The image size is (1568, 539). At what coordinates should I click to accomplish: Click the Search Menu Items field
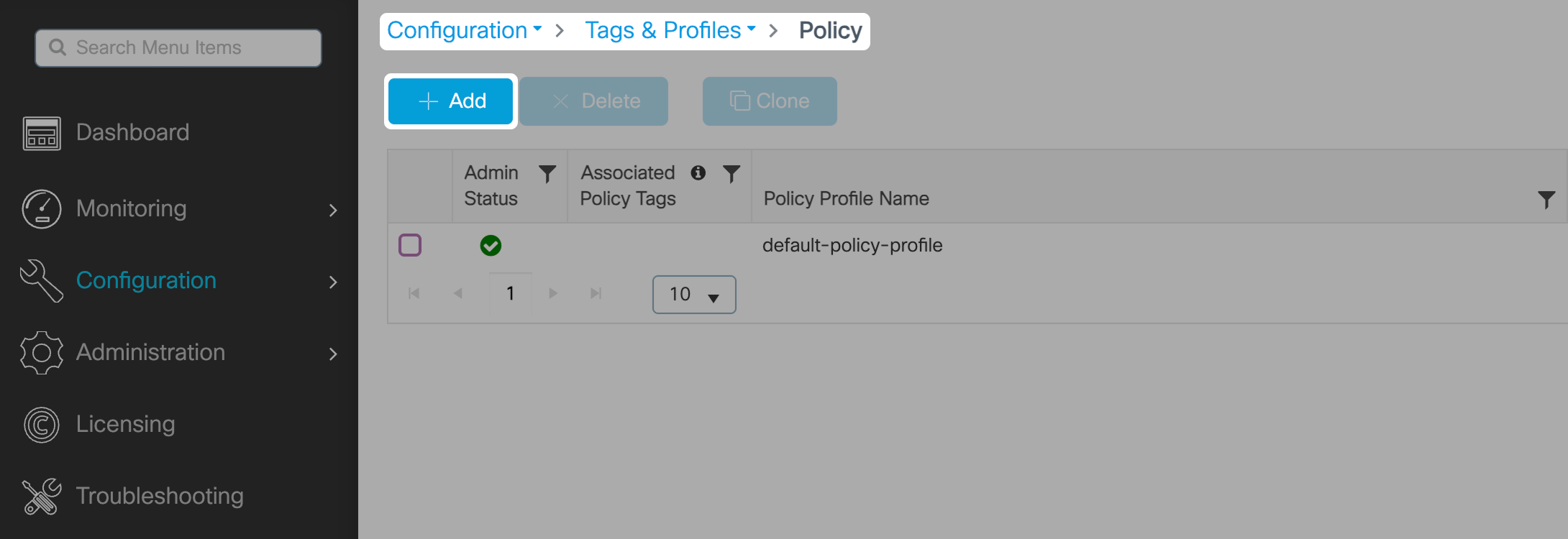[178, 48]
